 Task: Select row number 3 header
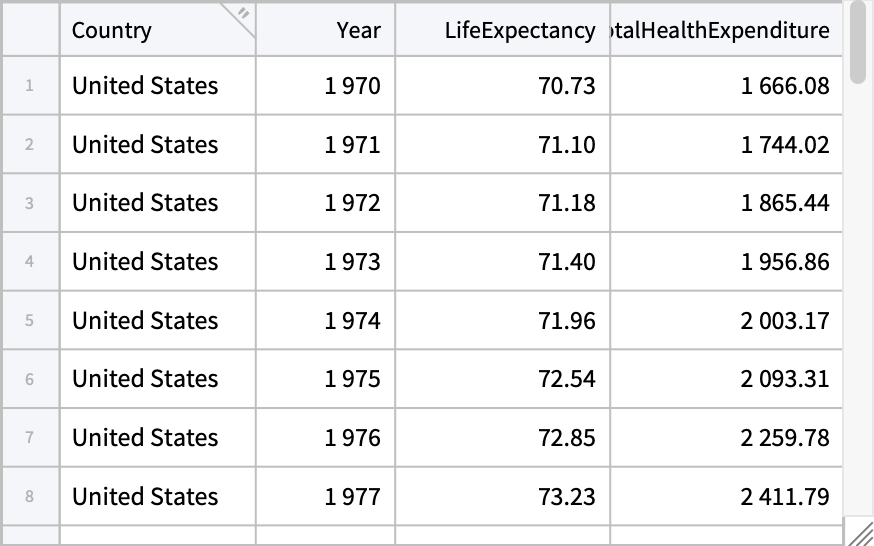pyautogui.click(x=30, y=203)
